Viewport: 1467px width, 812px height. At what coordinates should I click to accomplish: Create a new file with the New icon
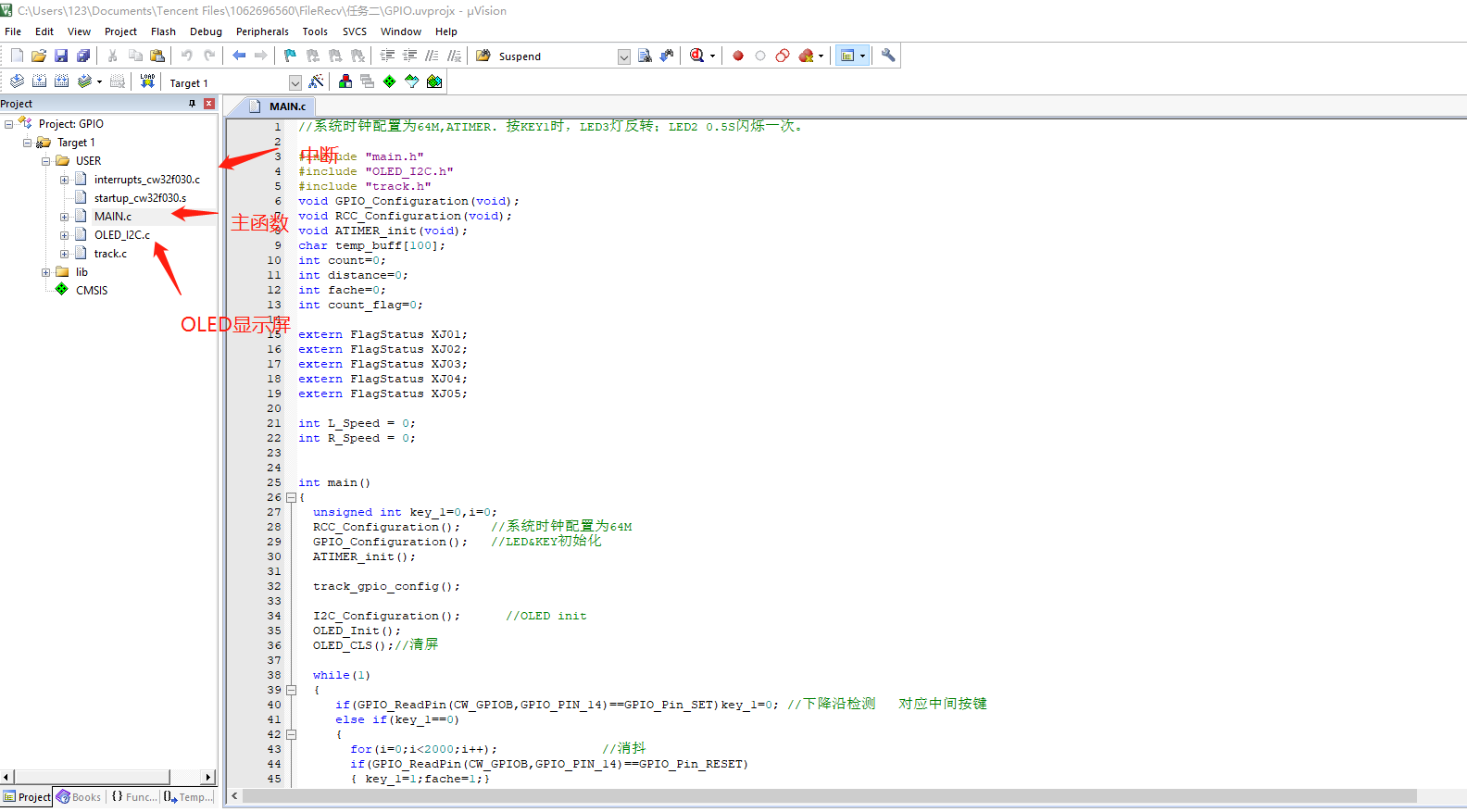(x=17, y=56)
